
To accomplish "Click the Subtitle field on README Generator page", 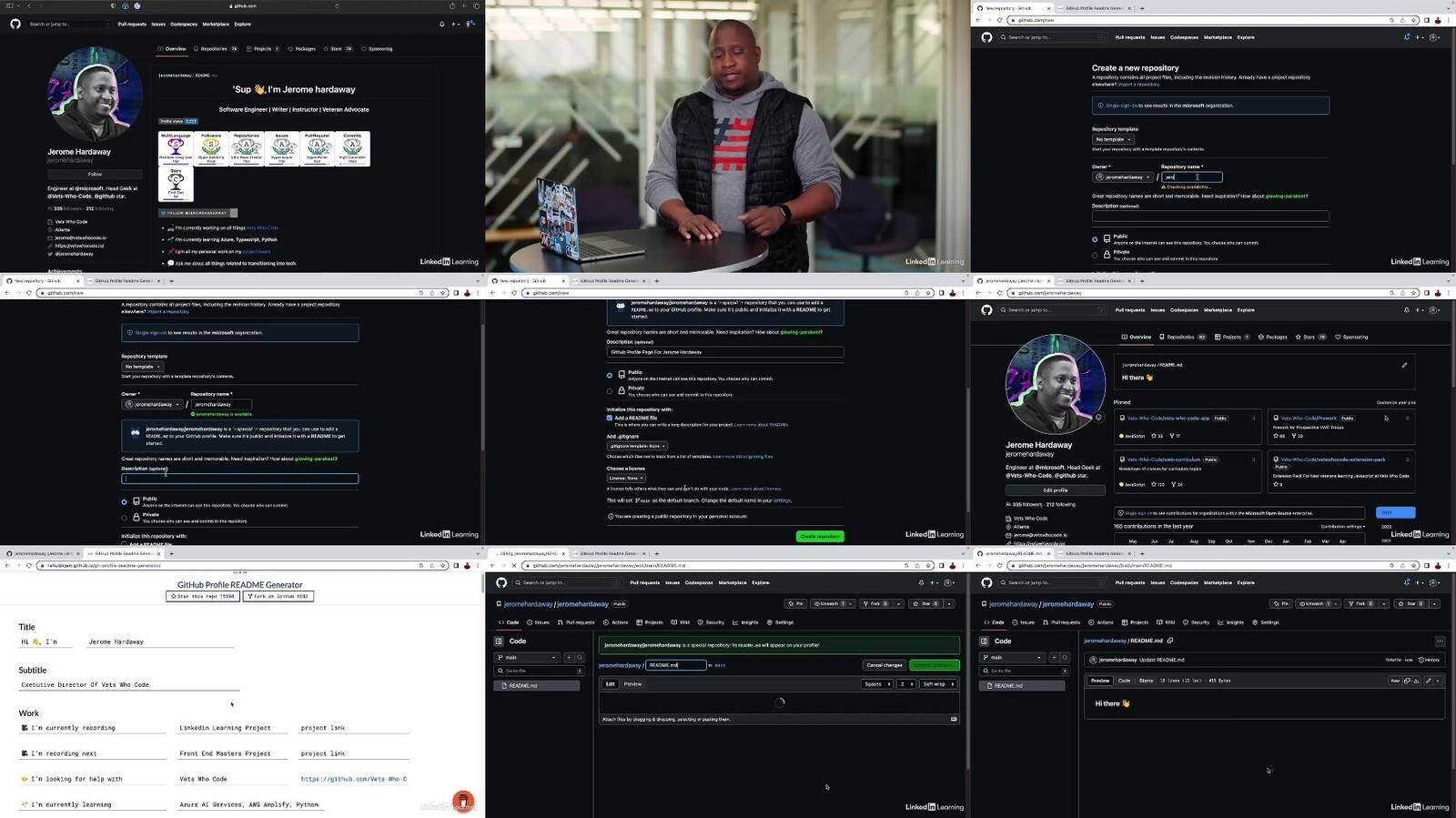I will [129, 684].
